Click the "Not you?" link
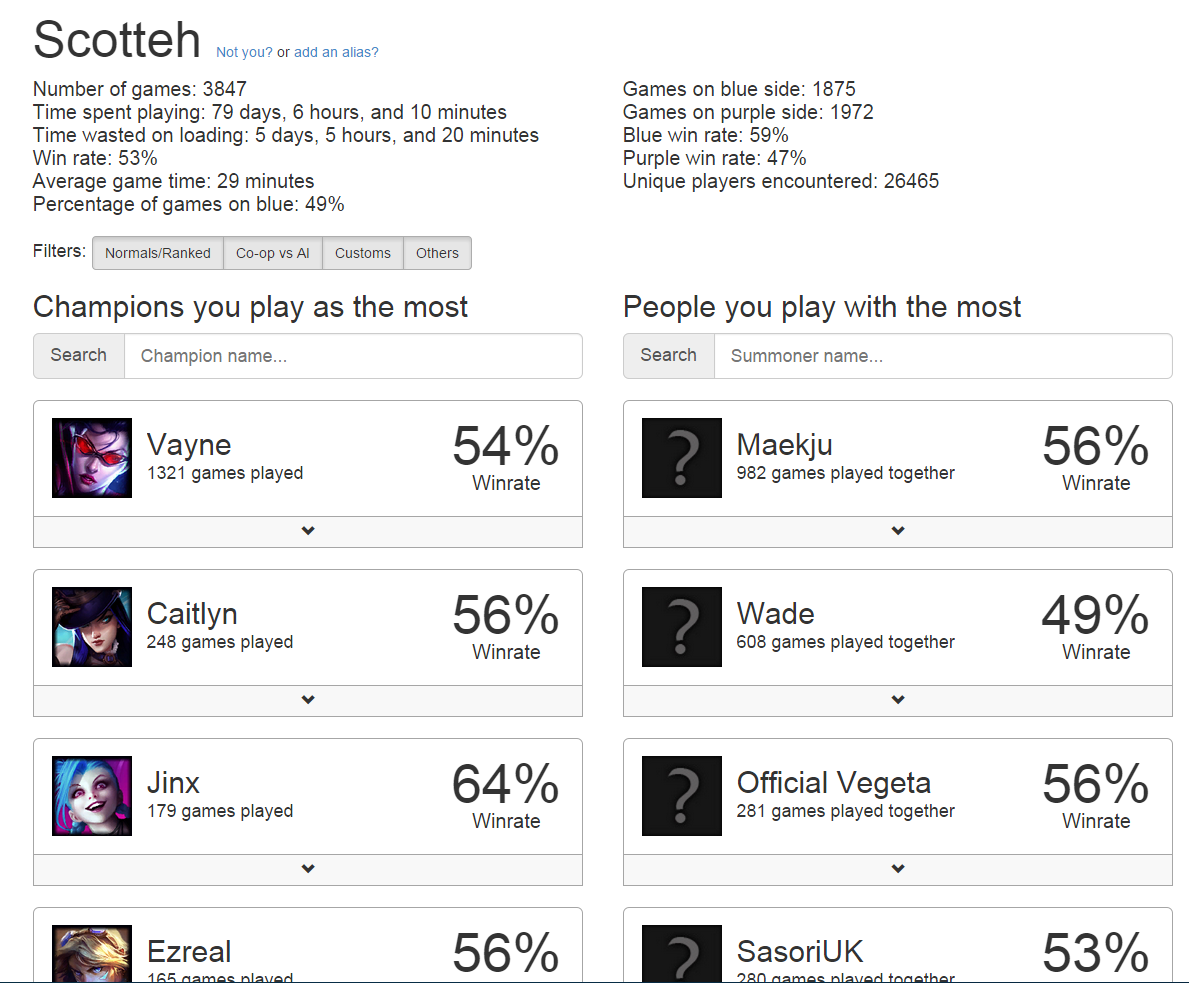Viewport: 1194px width, 987px height. click(x=244, y=52)
